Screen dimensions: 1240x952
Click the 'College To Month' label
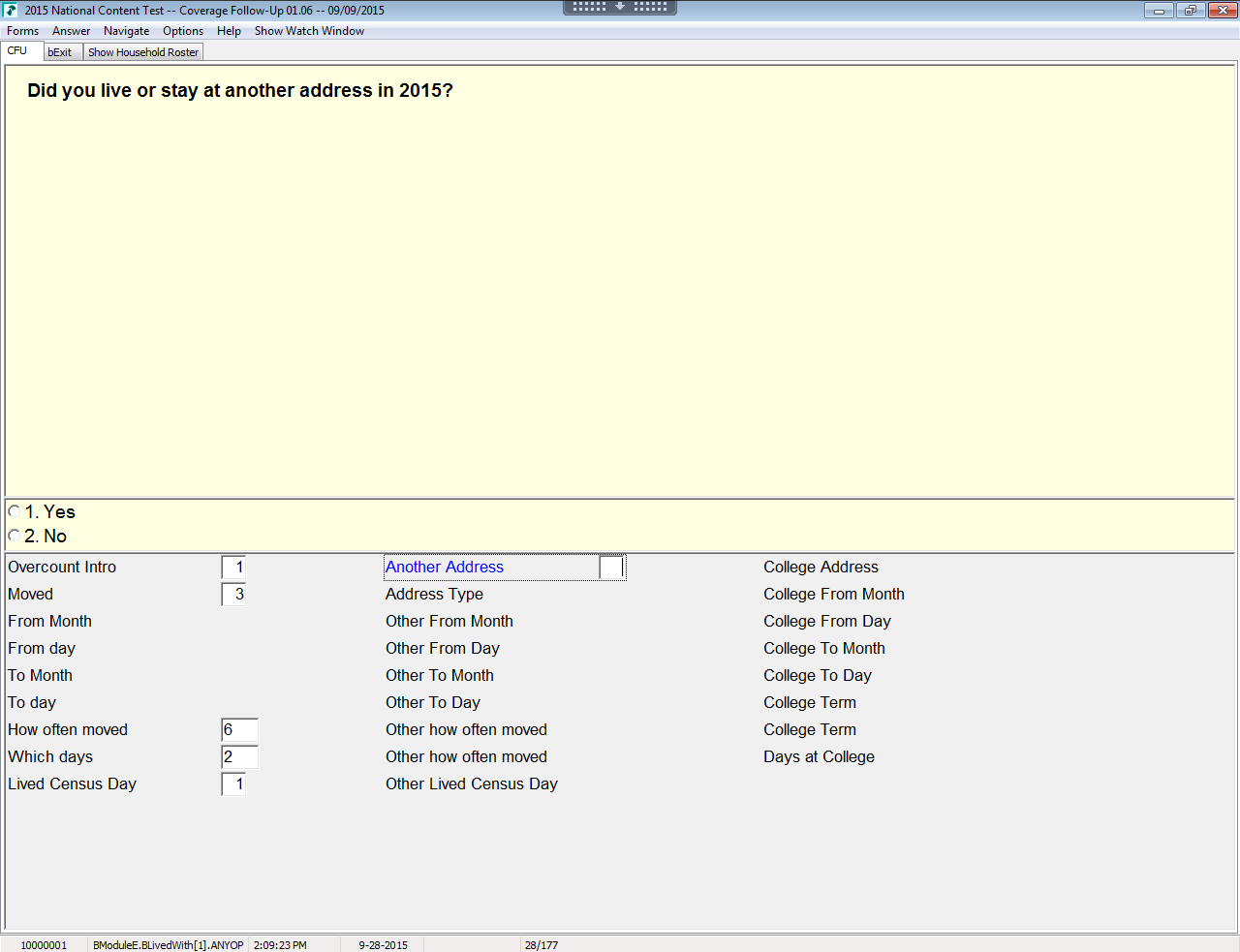pyautogui.click(x=824, y=649)
